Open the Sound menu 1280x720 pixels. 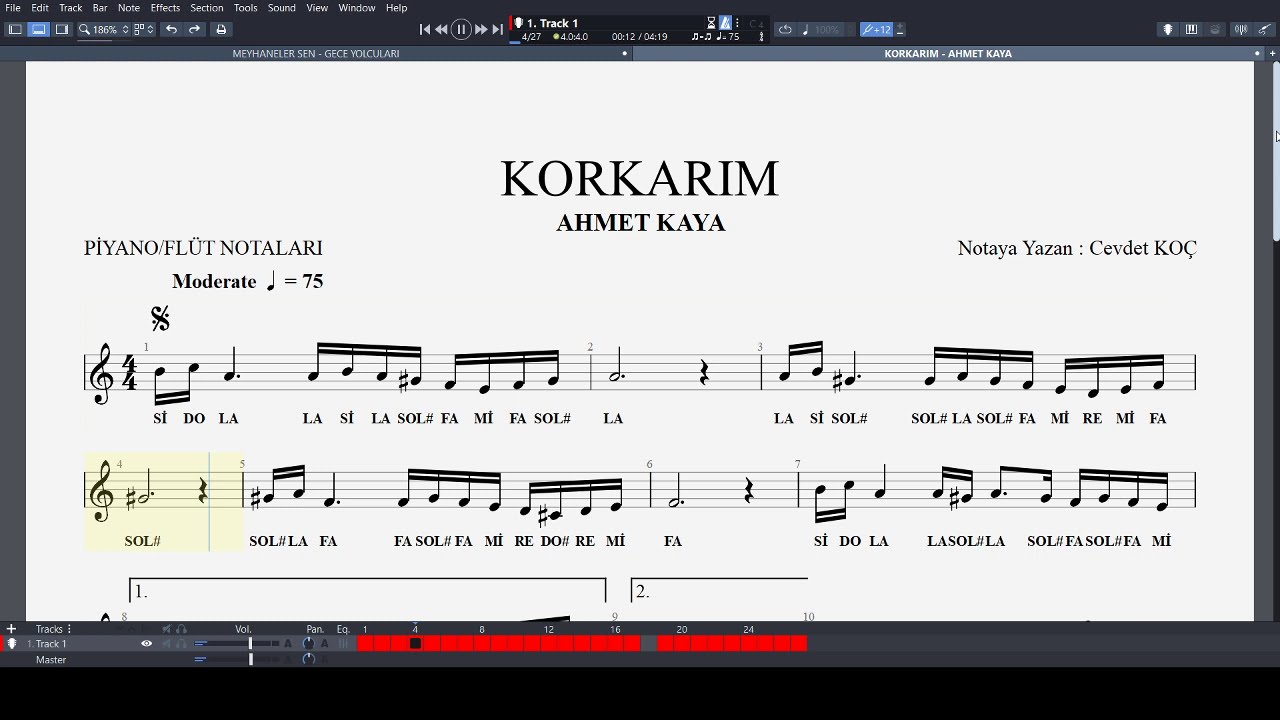click(282, 7)
